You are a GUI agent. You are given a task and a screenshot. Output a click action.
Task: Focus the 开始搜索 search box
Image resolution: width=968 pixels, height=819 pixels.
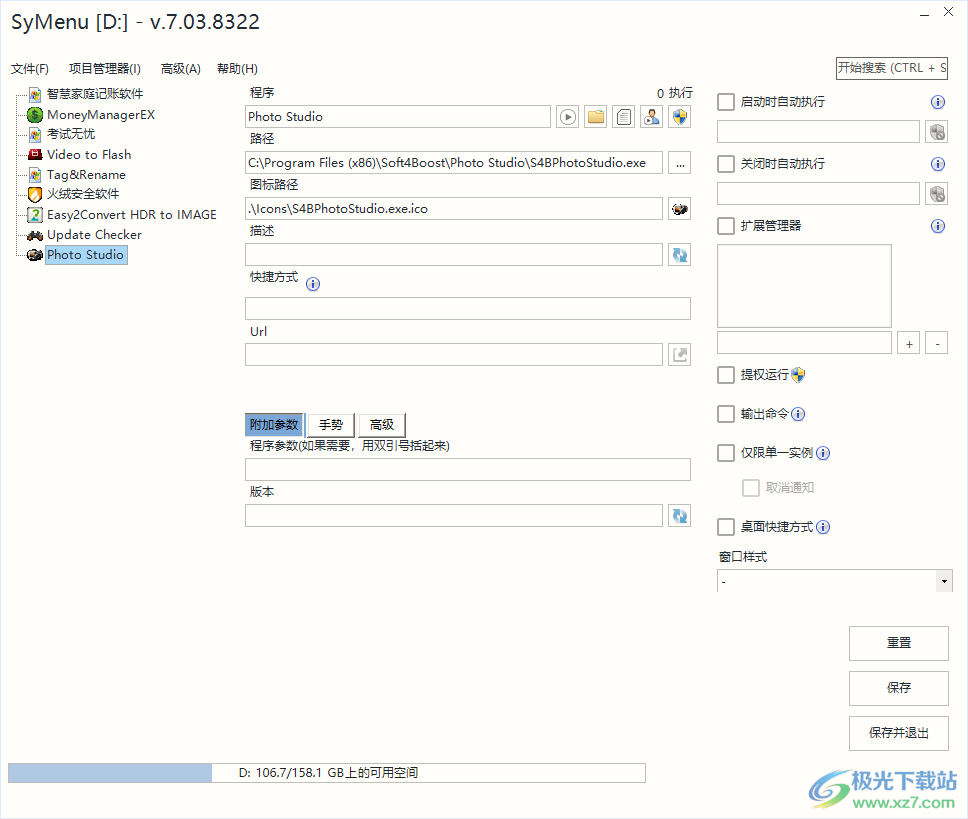click(891, 68)
